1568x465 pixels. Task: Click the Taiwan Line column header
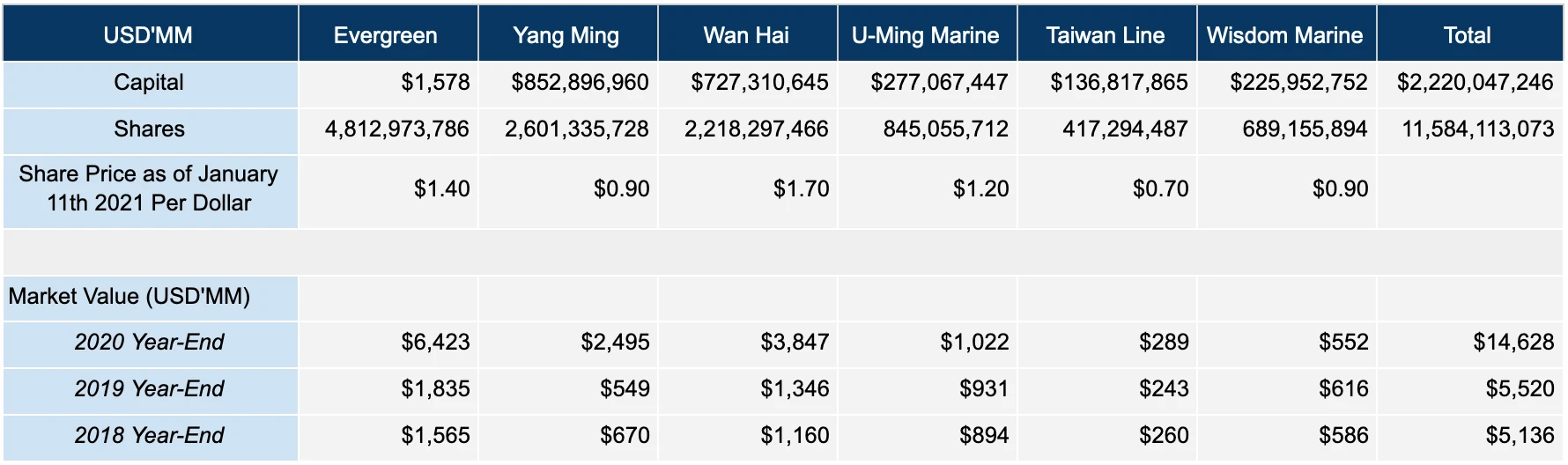1106,35
